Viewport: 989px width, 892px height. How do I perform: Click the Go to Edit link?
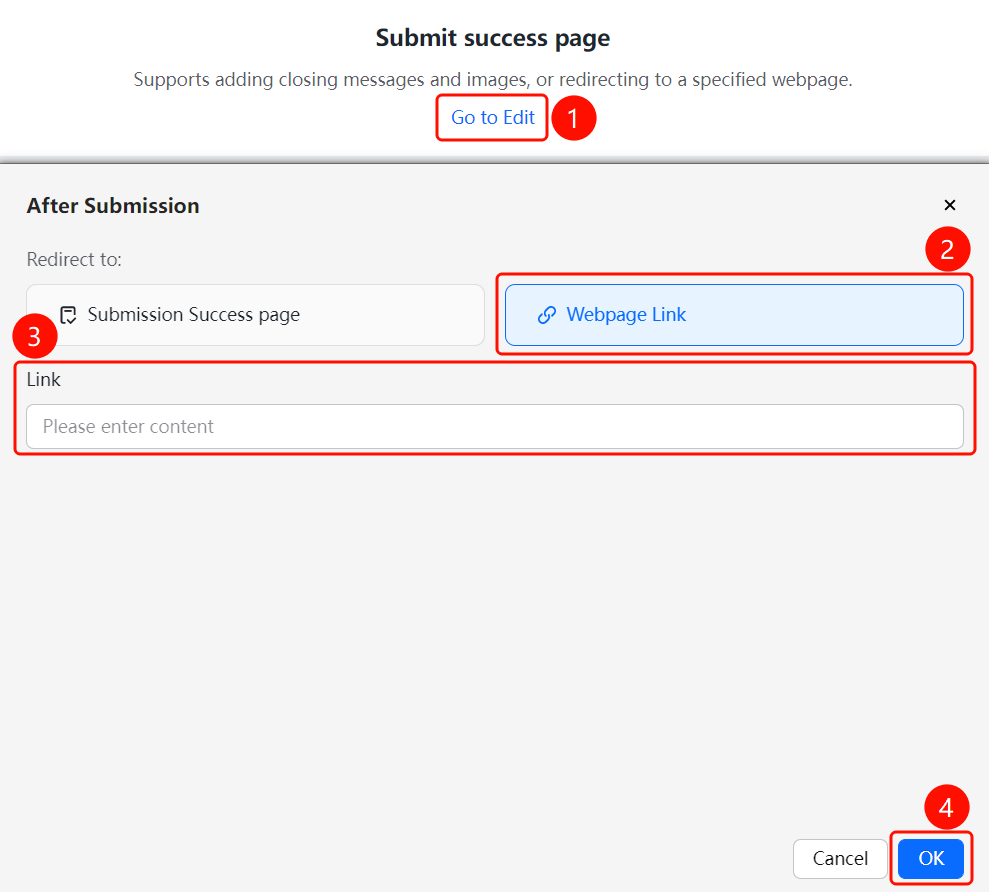(x=493, y=117)
